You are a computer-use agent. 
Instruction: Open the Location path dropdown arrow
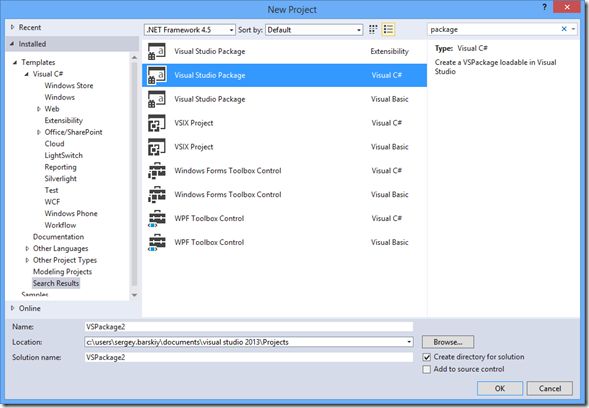409,342
